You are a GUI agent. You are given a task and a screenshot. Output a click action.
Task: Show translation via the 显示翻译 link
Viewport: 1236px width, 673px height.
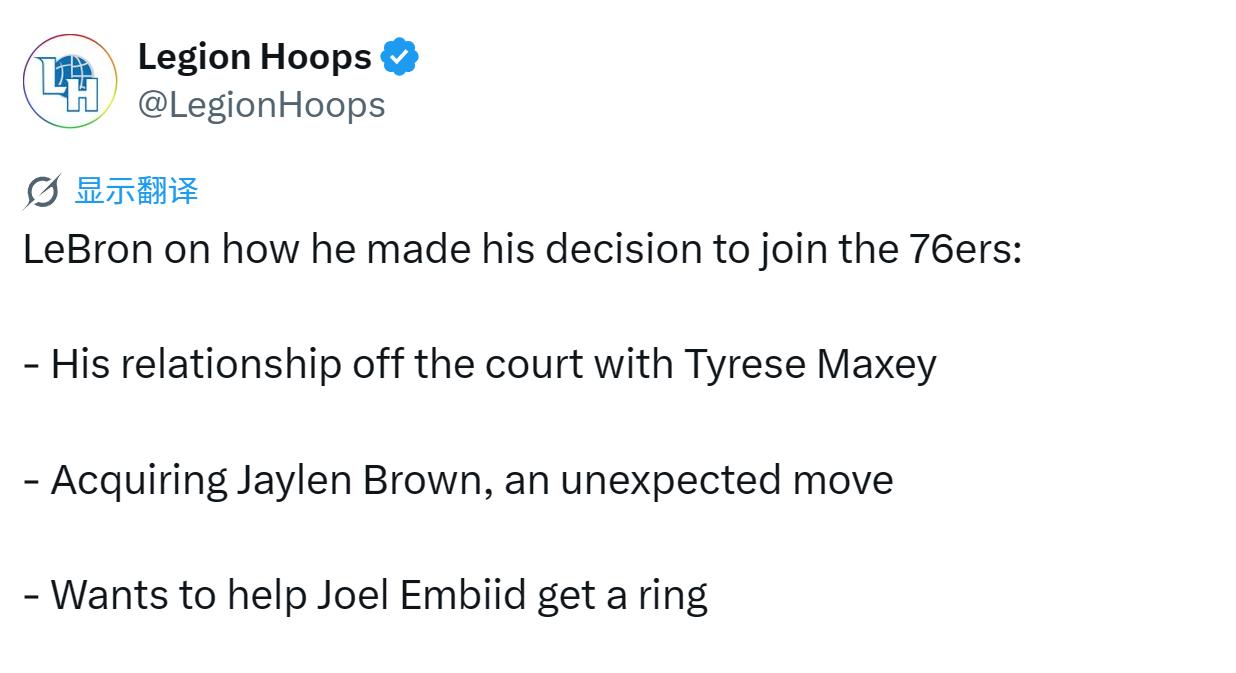coord(136,190)
